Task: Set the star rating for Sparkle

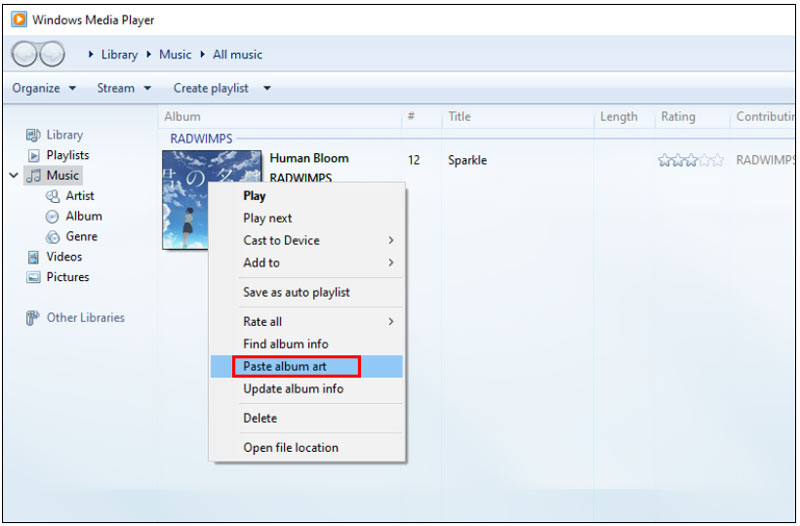Action: coord(691,160)
